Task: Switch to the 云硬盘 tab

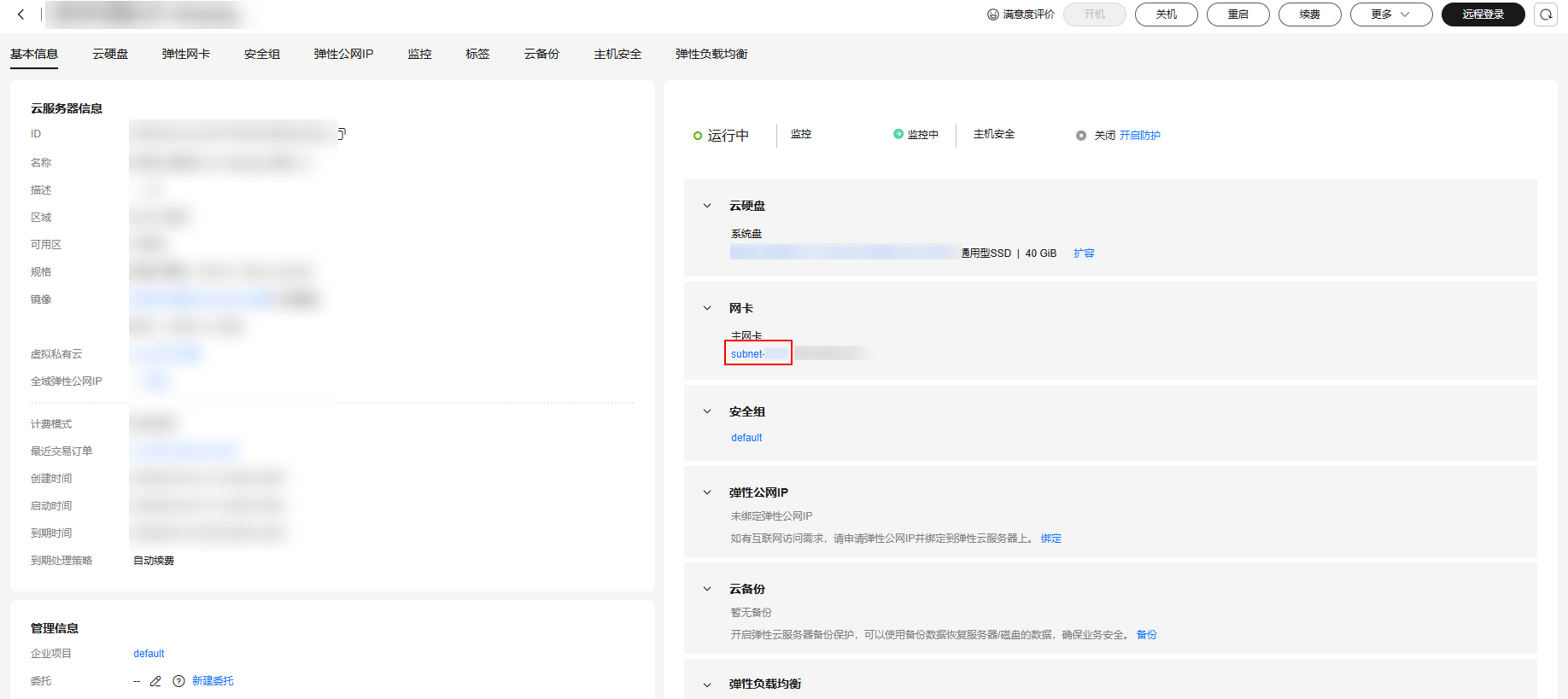Action: point(110,54)
